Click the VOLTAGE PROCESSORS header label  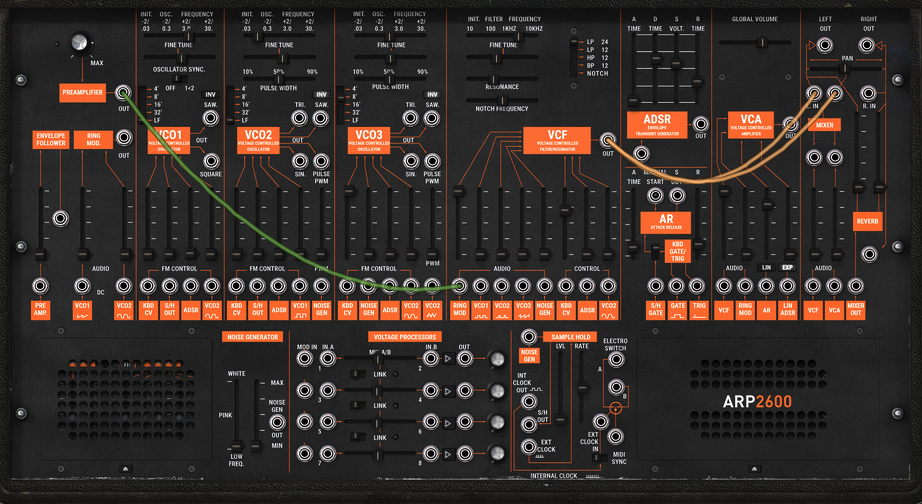click(405, 337)
